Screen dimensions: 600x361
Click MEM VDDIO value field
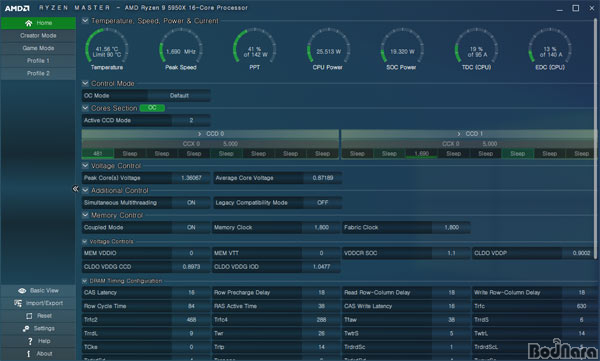click(x=191, y=253)
